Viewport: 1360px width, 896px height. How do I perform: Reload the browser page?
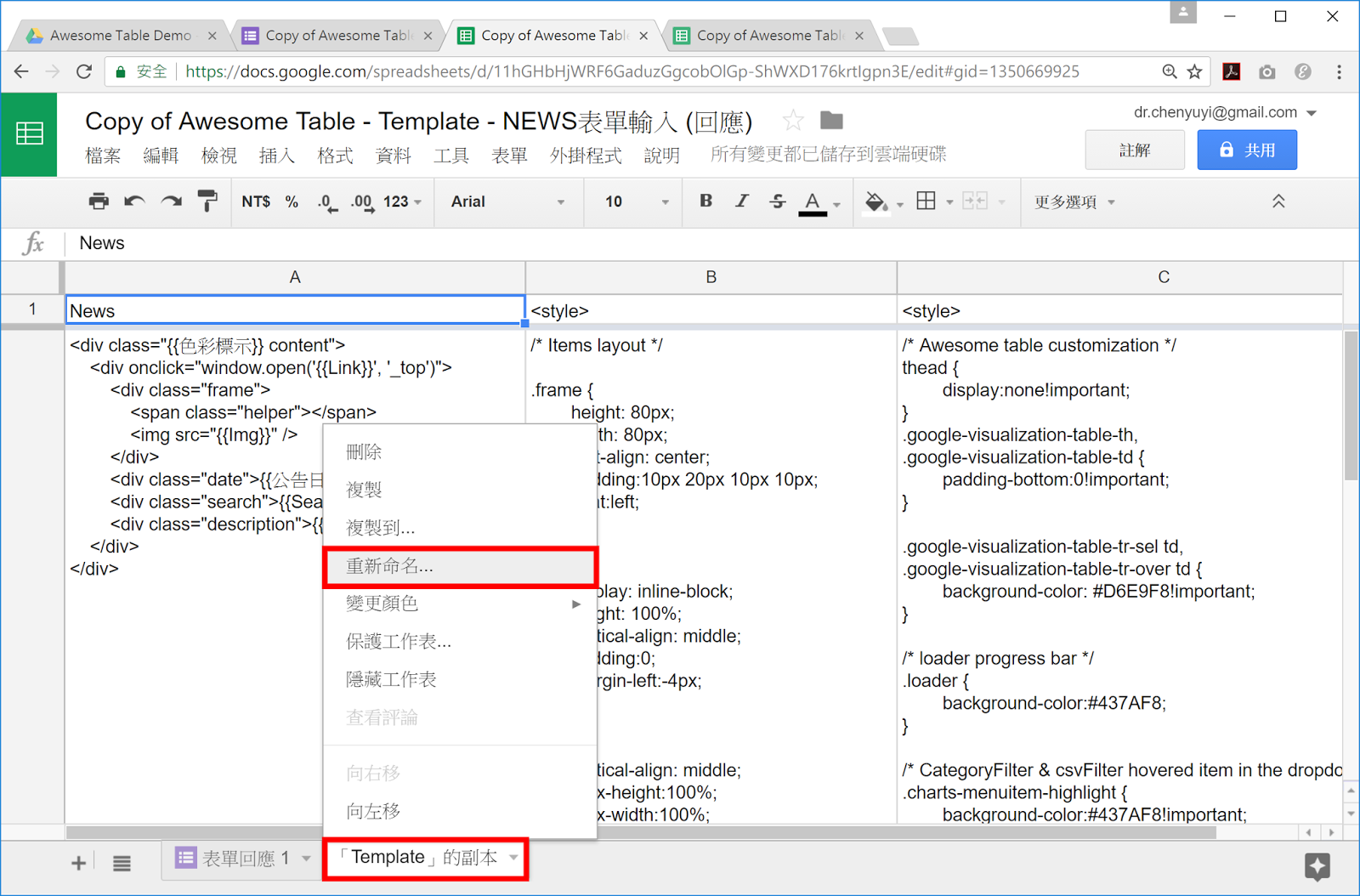coord(84,71)
